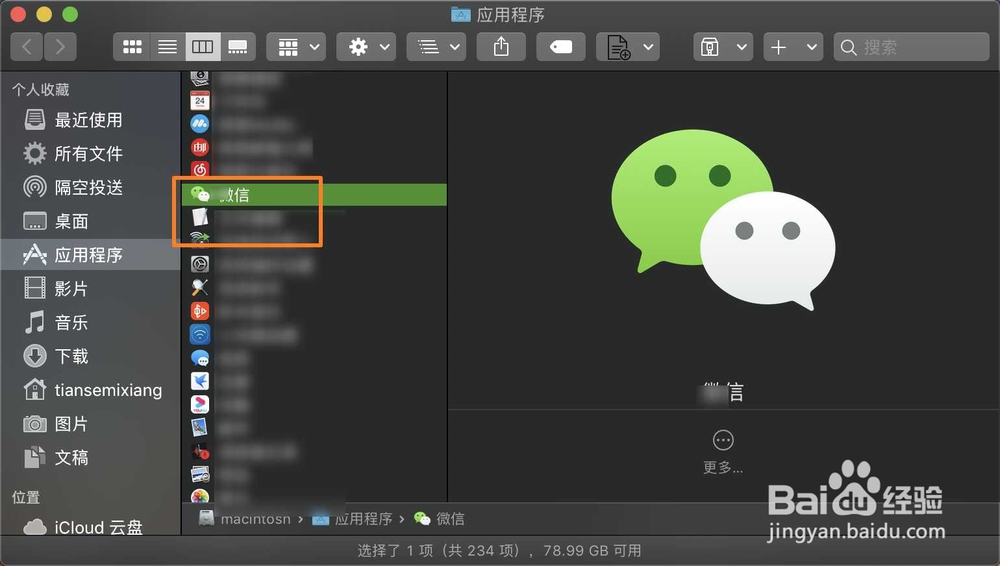Click 微信 in the path bar
Image resolution: width=1000 pixels, height=566 pixels.
(x=439, y=519)
